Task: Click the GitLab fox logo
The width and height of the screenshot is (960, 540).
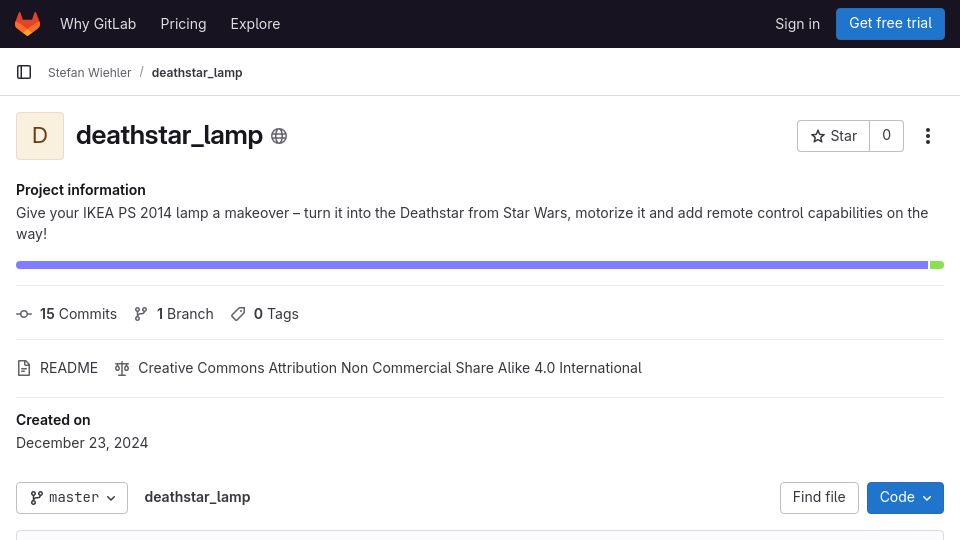Action: [x=28, y=24]
